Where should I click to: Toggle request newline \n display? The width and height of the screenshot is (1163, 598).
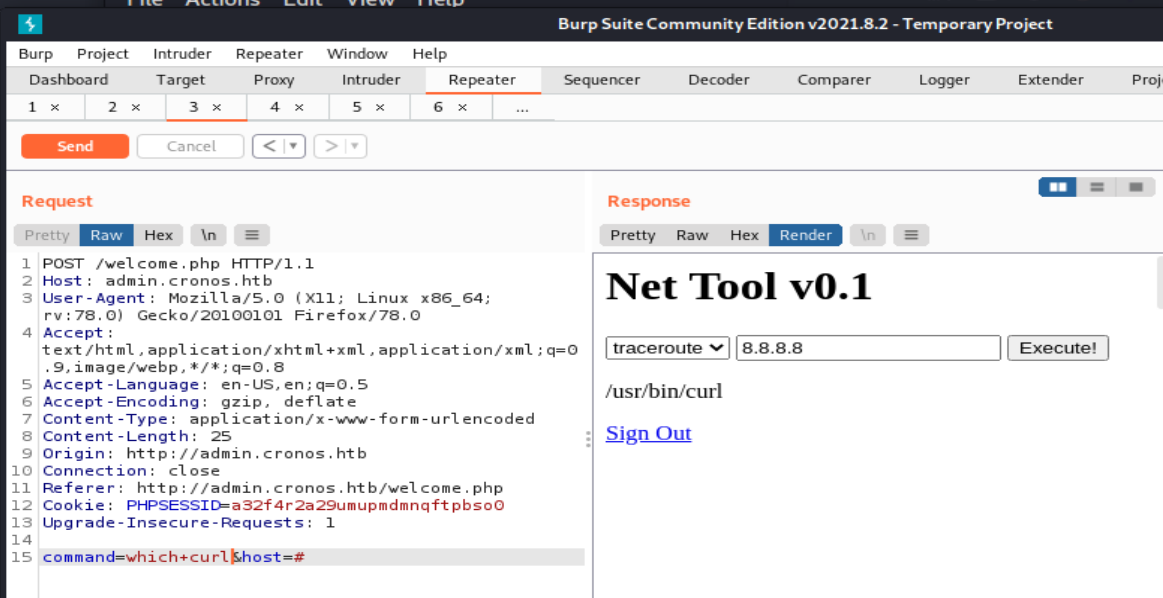[208, 235]
